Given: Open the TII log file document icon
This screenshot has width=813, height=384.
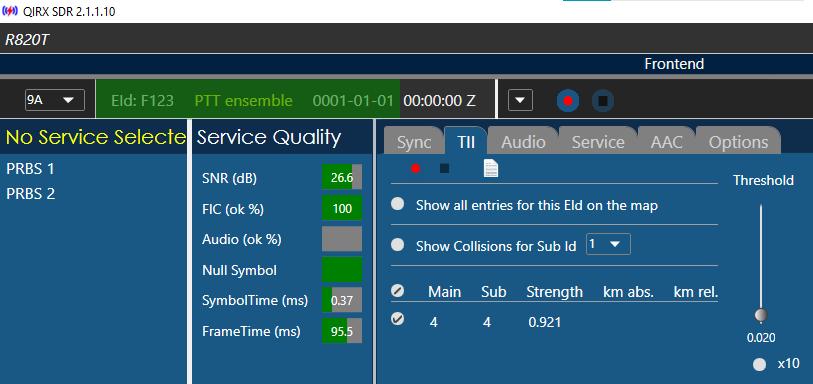Looking at the screenshot, I should tap(490, 168).
